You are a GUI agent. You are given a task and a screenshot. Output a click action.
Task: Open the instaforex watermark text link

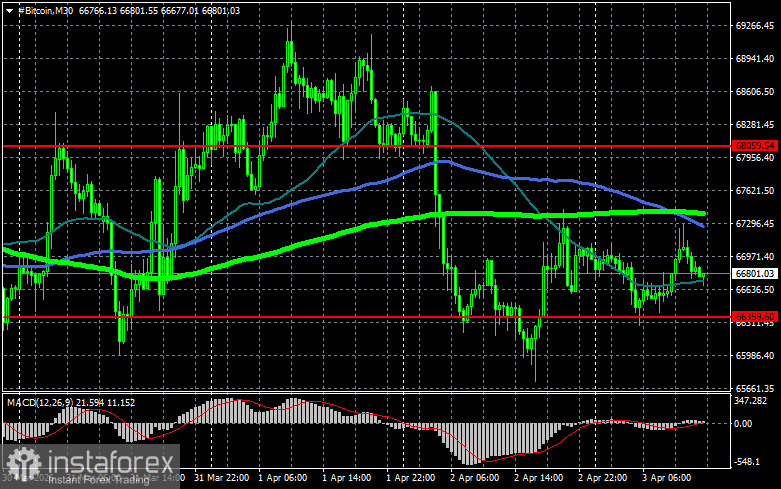111,463
